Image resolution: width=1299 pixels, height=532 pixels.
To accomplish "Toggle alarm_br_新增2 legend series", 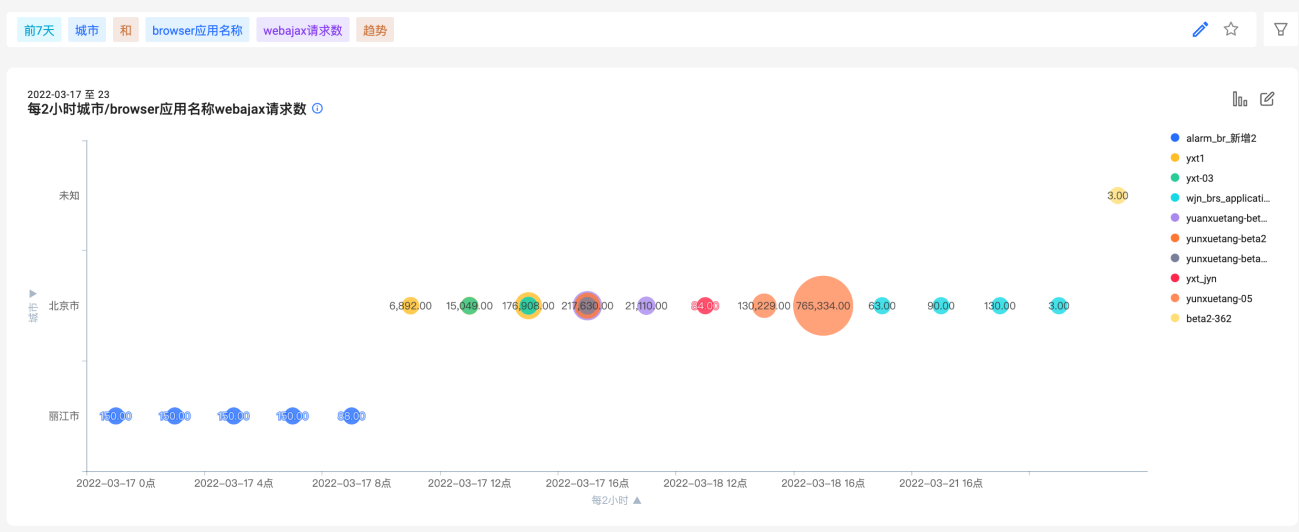I will pos(1220,138).
